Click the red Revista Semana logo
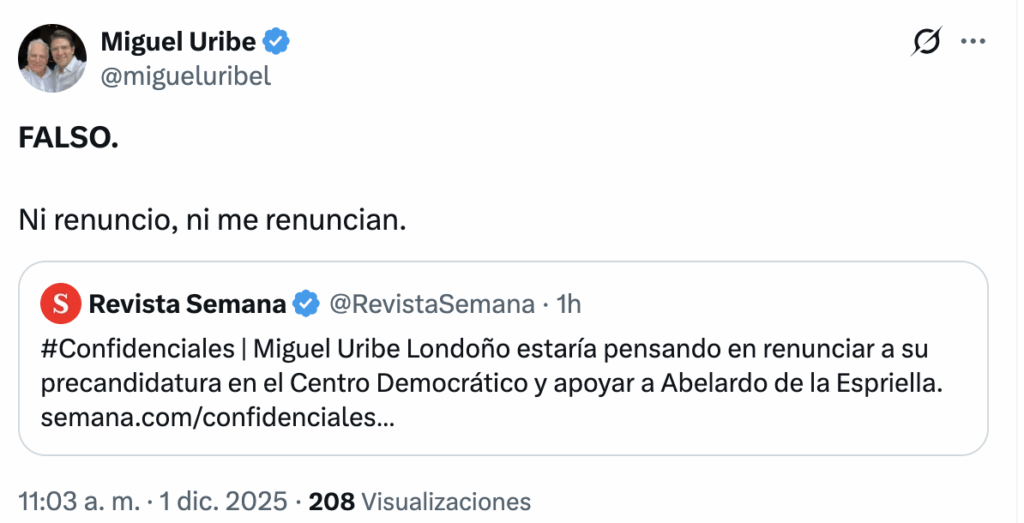The image size is (1024, 523). pos(60,304)
